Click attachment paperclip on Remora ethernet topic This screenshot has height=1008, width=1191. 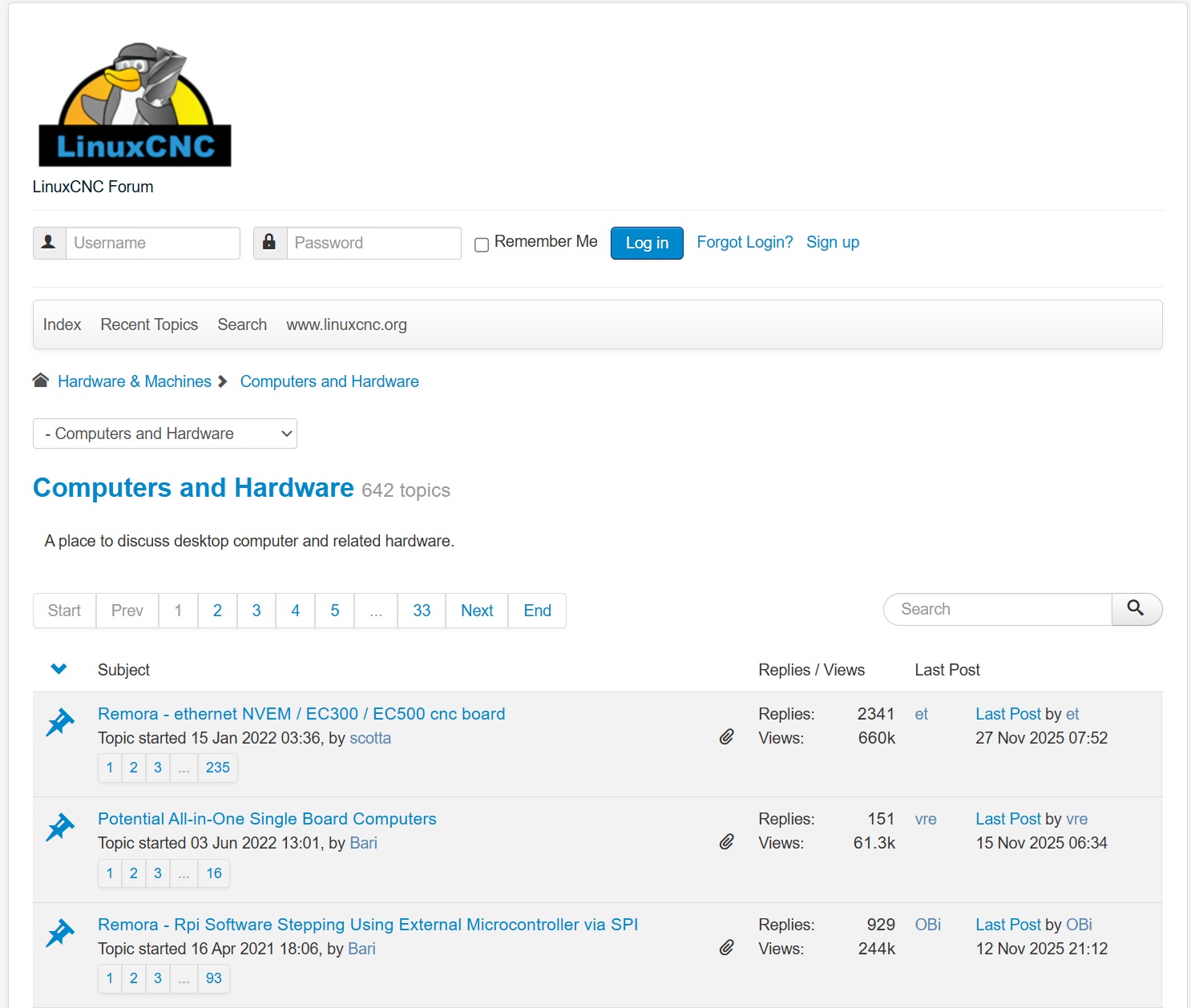point(726,737)
